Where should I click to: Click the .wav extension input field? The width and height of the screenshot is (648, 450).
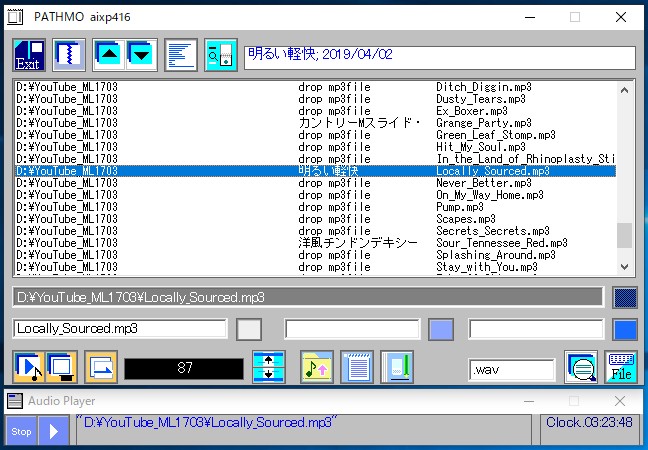tap(512, 369)
